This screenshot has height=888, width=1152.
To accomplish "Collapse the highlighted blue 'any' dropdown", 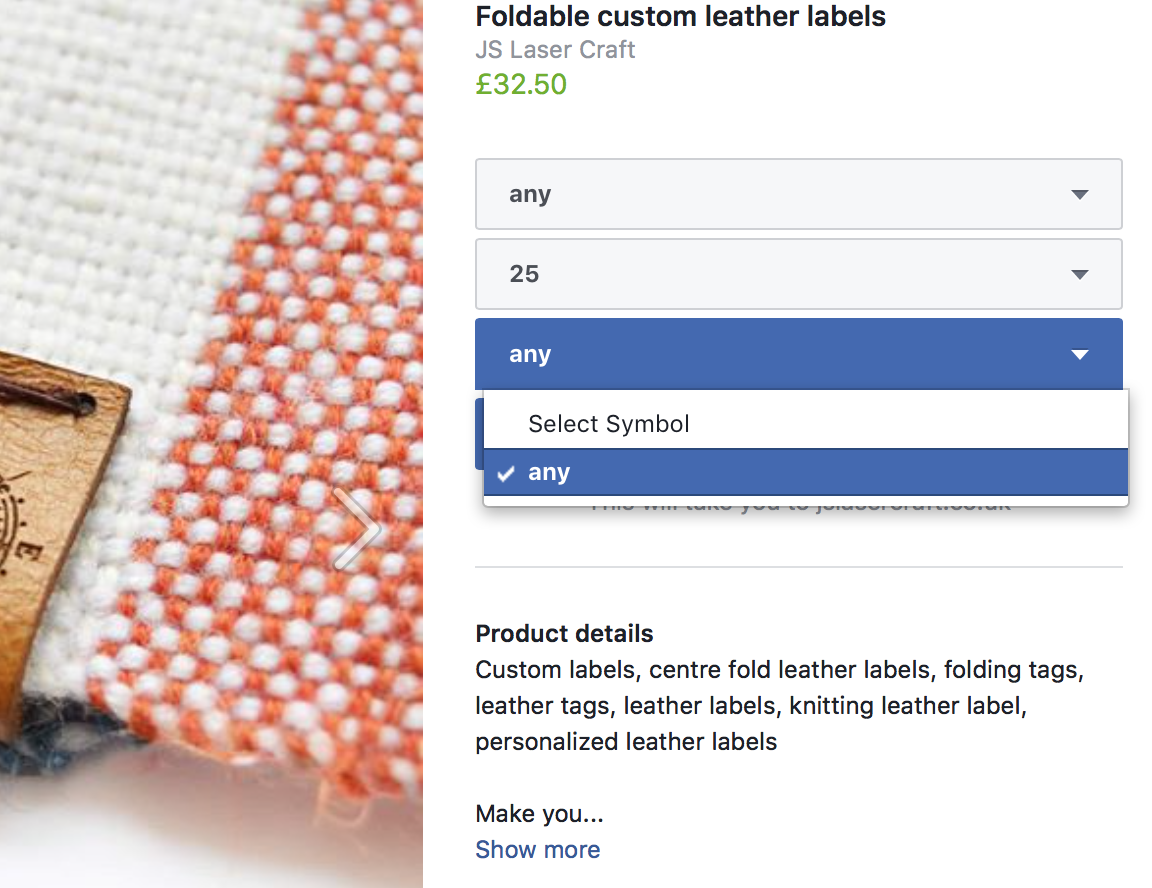I will click(799, 354).
